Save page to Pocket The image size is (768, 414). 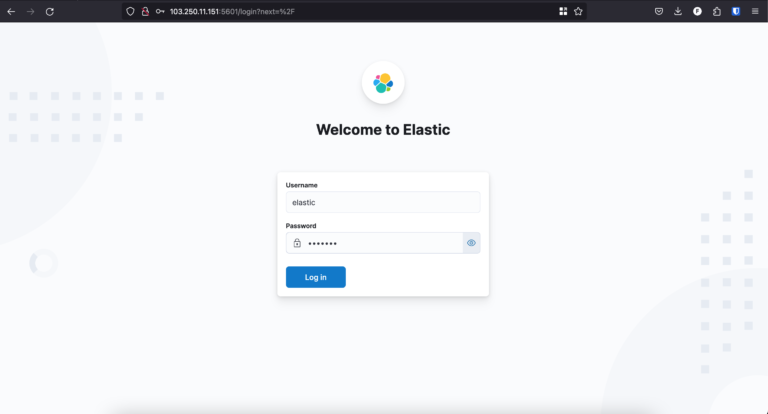(x=659, y=11)
